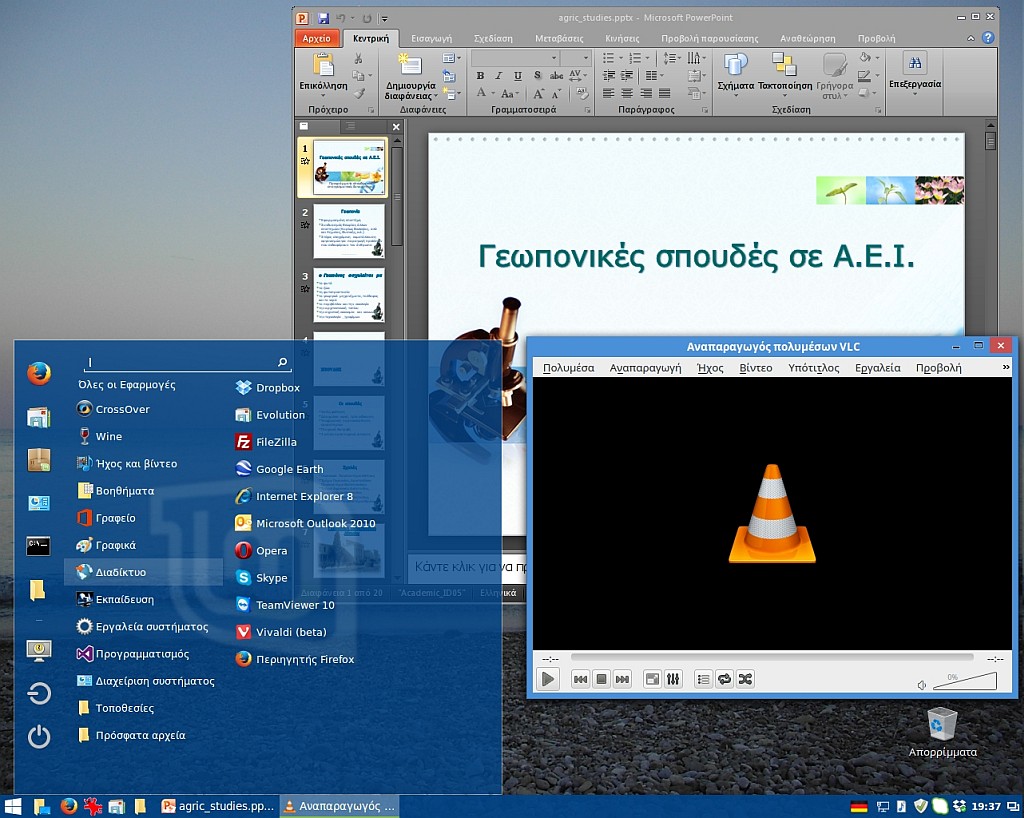The height and width of the screenshot is (818, 1024).
Task: Switch to the Μεταβάσεις ribbon tab
Action: coord(559,39)
